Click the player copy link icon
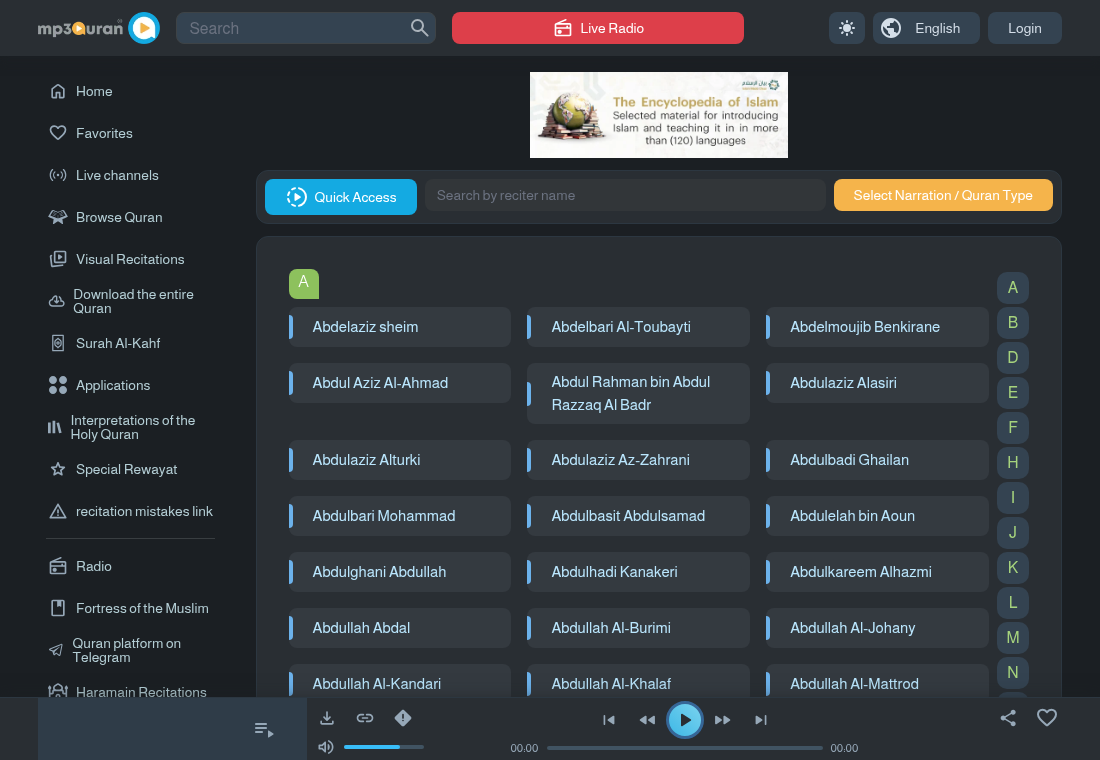The image size is (1100, 760). click(x=365, y=718)
